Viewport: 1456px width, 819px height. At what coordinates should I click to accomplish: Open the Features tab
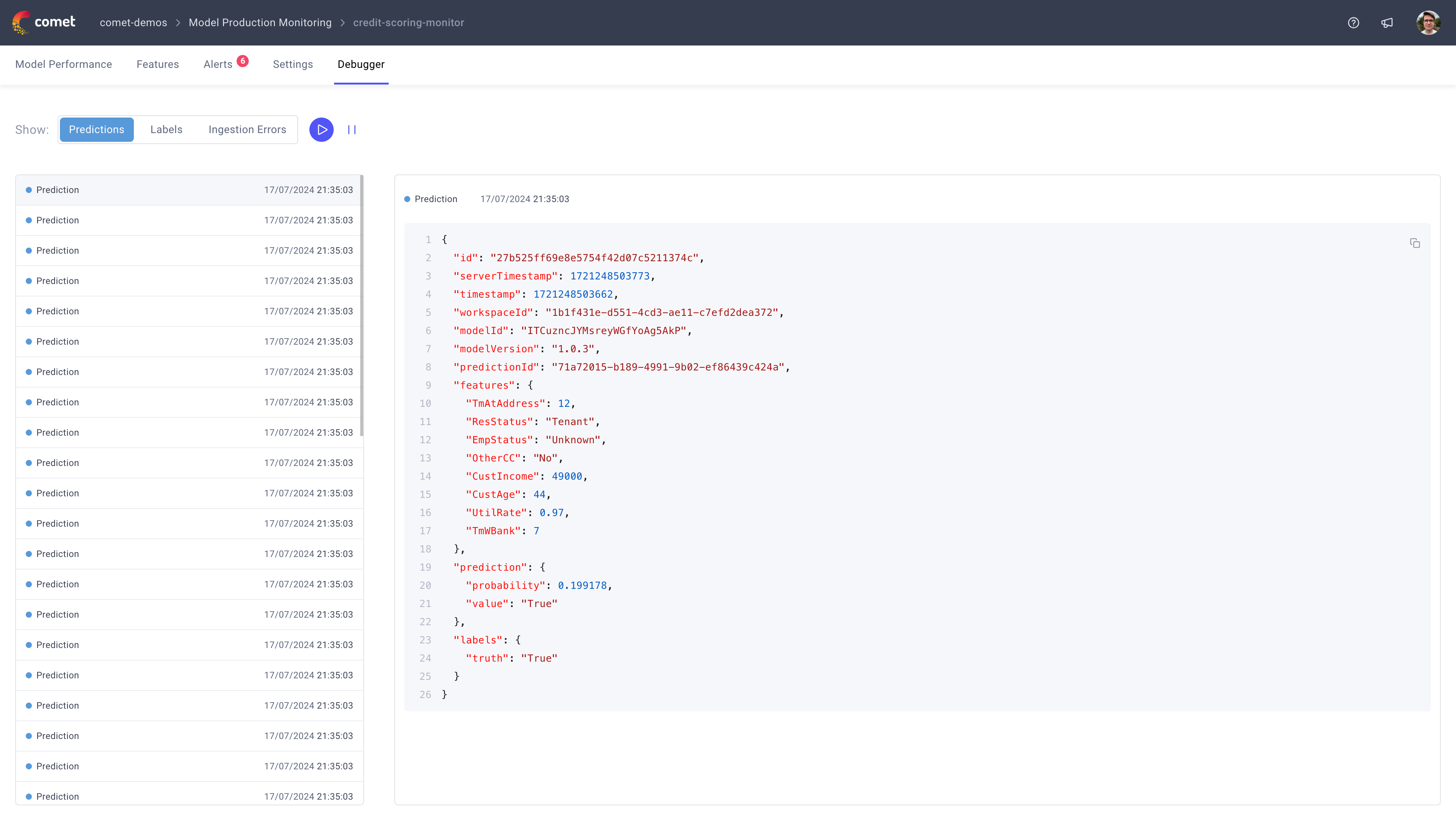coord(157,64)
